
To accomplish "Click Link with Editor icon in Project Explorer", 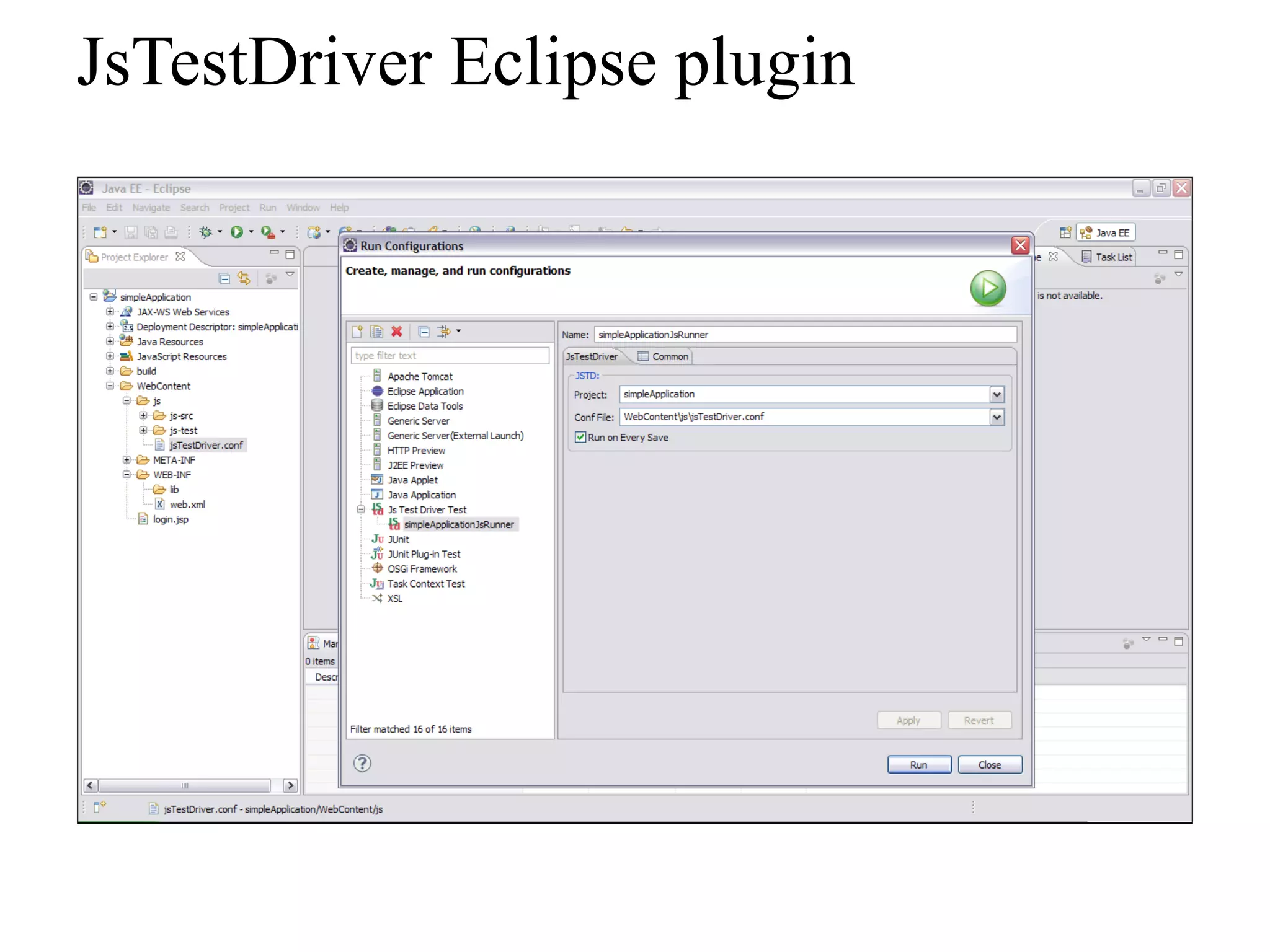I will [244, 279].
